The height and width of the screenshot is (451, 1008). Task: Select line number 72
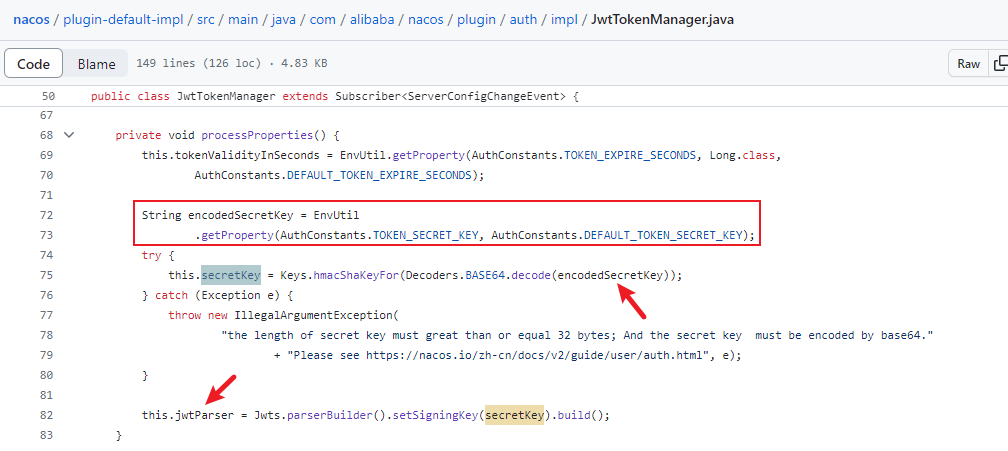pyautogui.click(x=46, y=215)
